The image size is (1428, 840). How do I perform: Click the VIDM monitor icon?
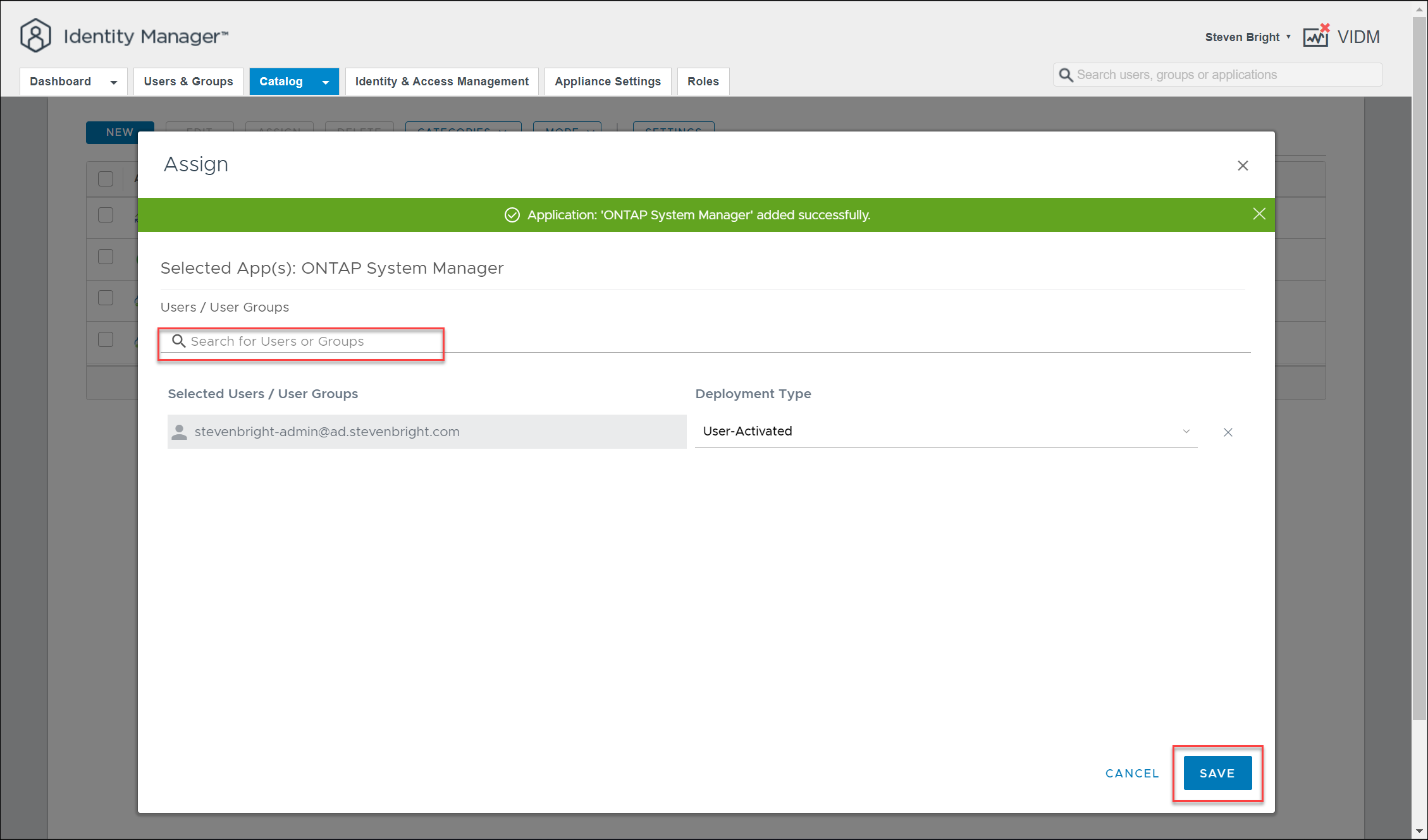(x=1316, y=37)
